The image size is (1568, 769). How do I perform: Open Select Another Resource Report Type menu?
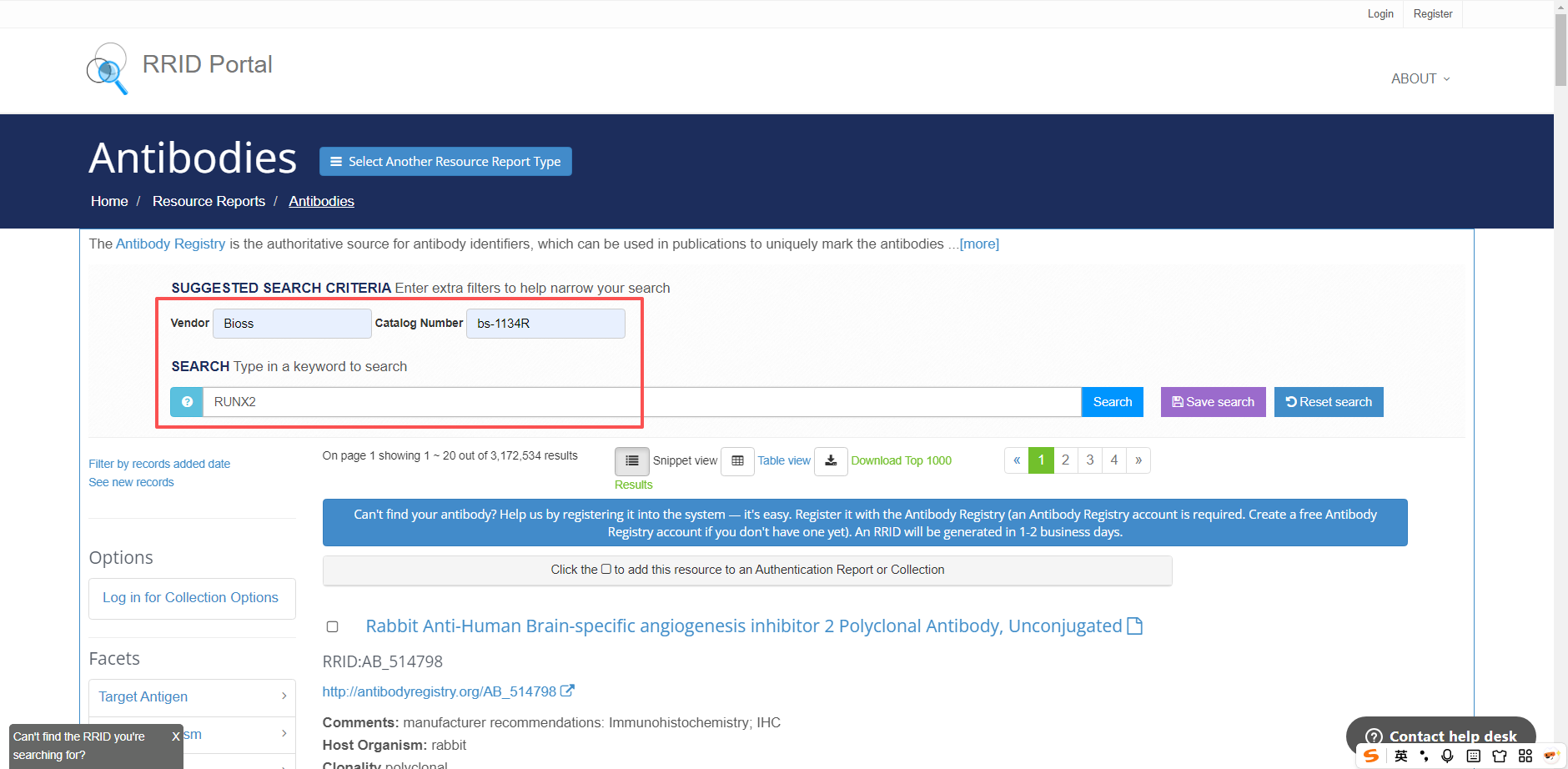[445, 162]
